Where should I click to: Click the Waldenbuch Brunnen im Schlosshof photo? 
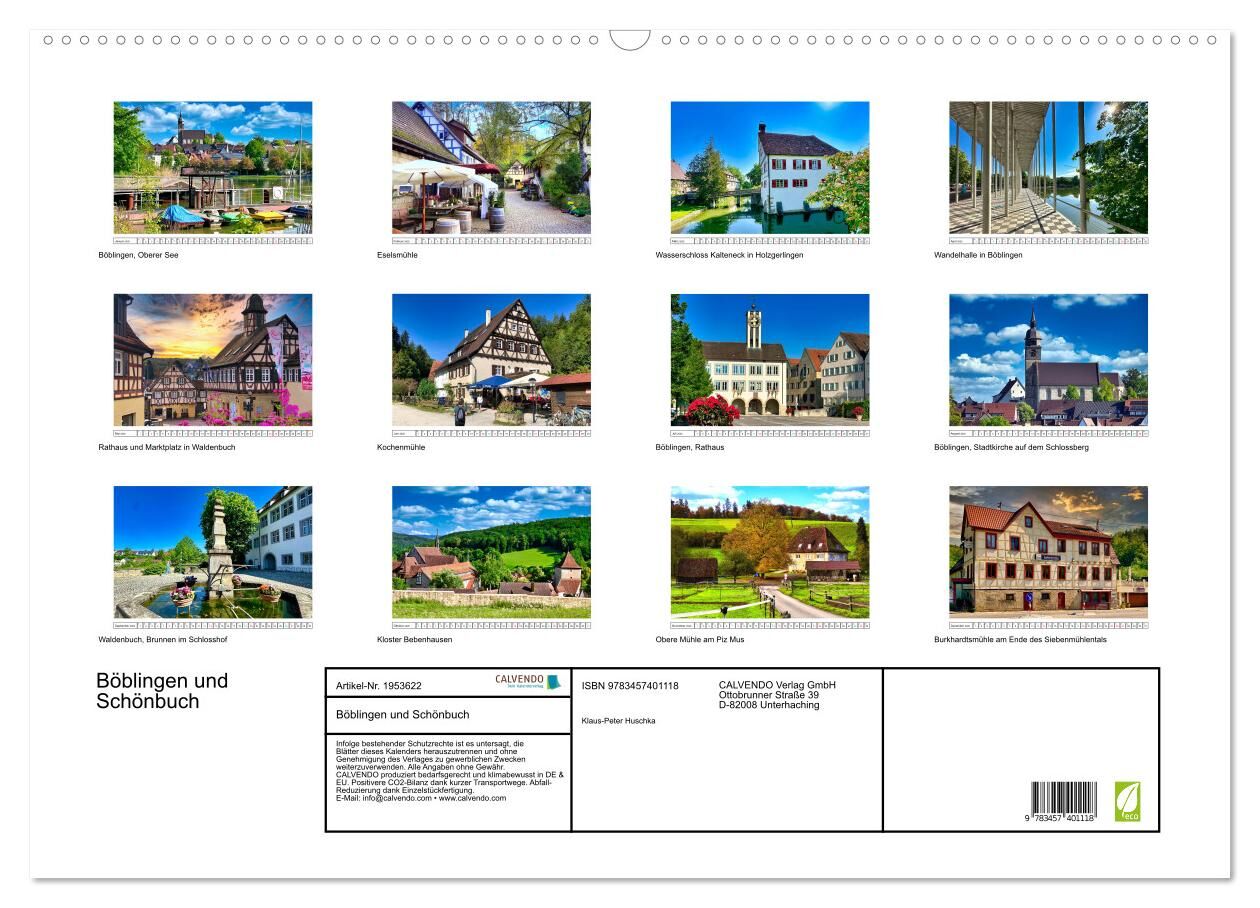pyautogui.click(x=212, y=552)
